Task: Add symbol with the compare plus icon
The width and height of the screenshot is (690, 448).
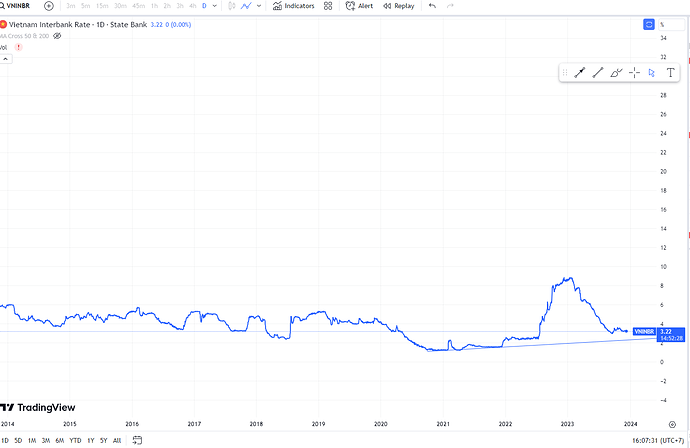Action: tap(49, 6)
